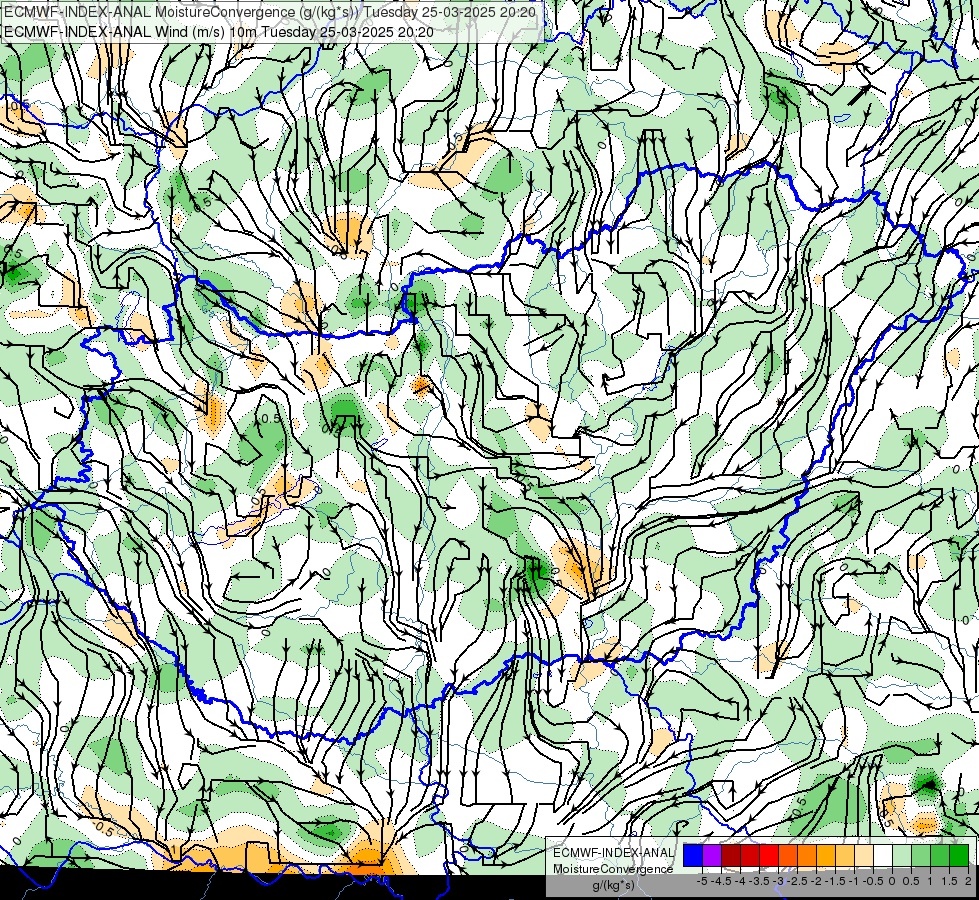
Task: Click the '-4.5' legend tick label
Action: [721, 881]
